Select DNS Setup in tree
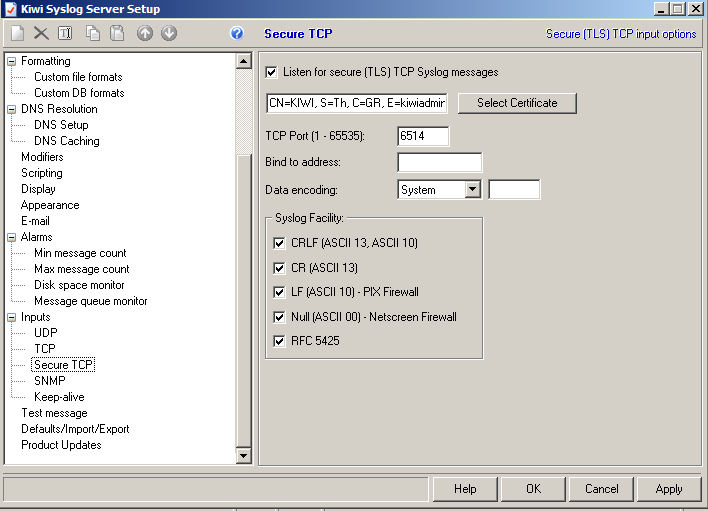Screen dimensions: 708x511 61,125
